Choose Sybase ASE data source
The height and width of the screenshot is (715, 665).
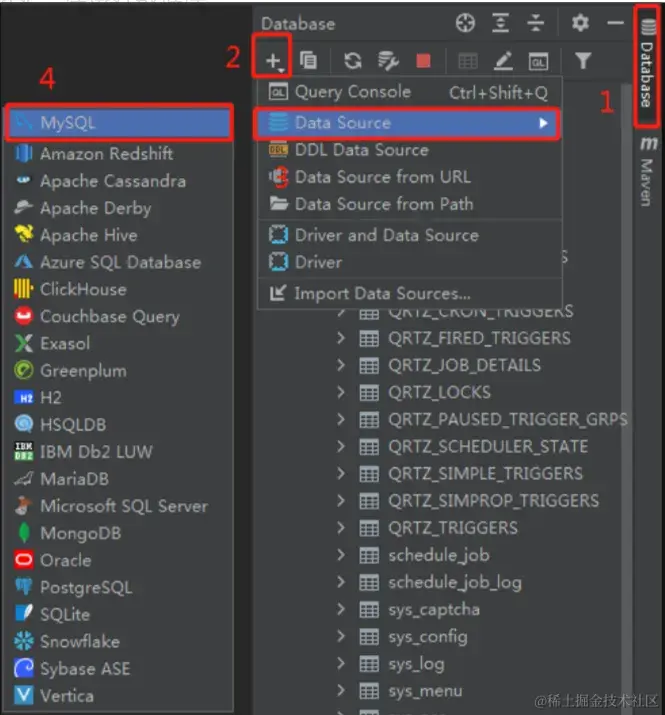tap(119, 669)
